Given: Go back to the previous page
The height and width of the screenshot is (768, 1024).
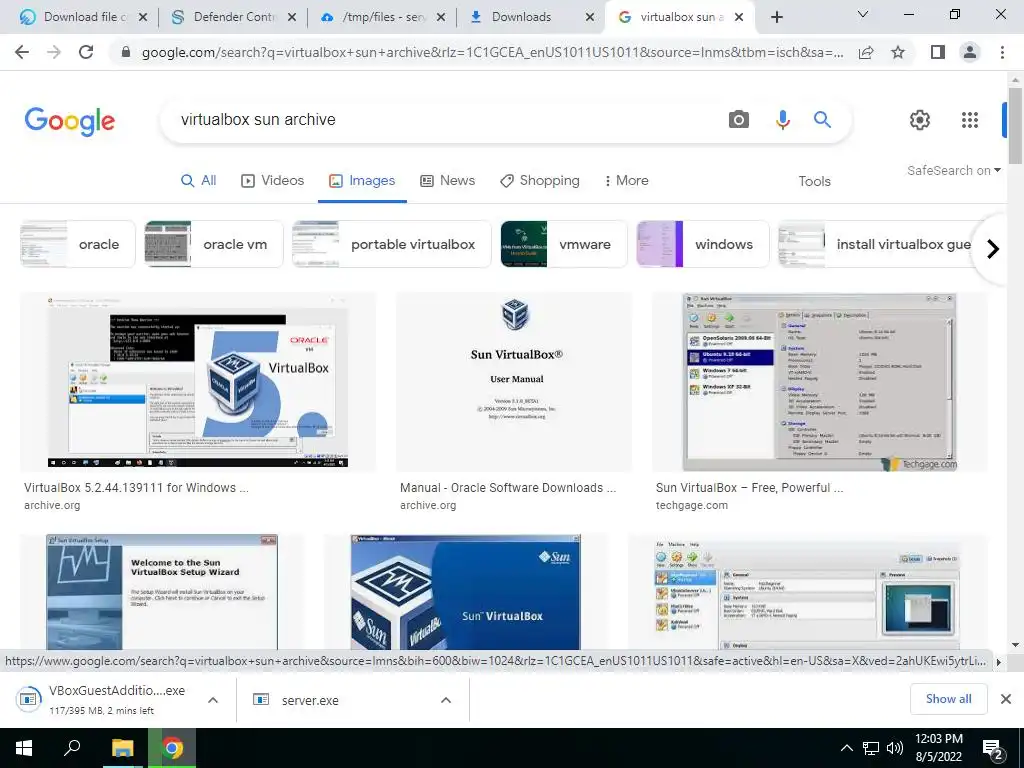Looking at the screenshot, I should (22, 52).
